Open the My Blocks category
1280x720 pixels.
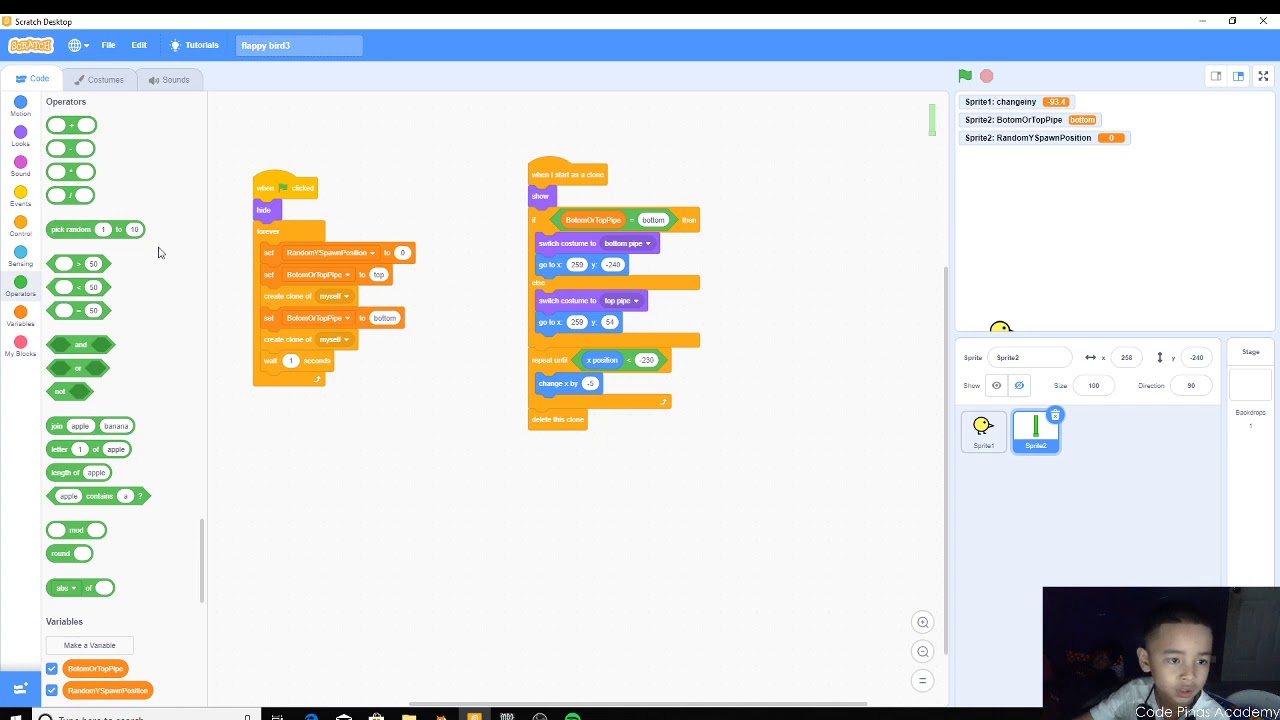pyautogui.click(x=20, y=346)
